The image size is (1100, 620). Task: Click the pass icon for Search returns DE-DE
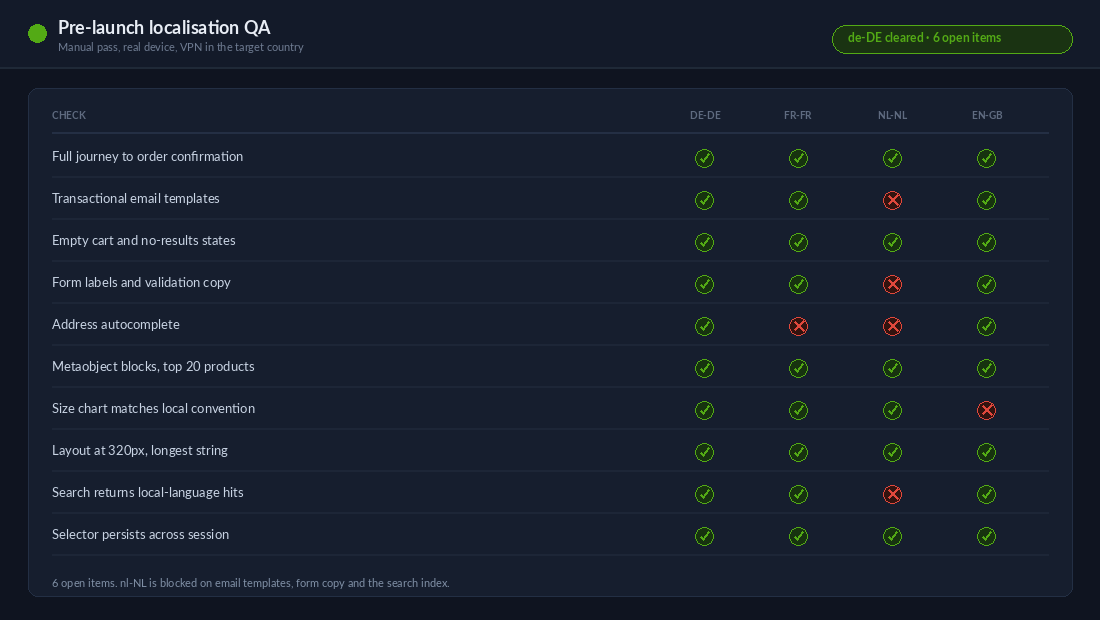[x=704, y=495]
